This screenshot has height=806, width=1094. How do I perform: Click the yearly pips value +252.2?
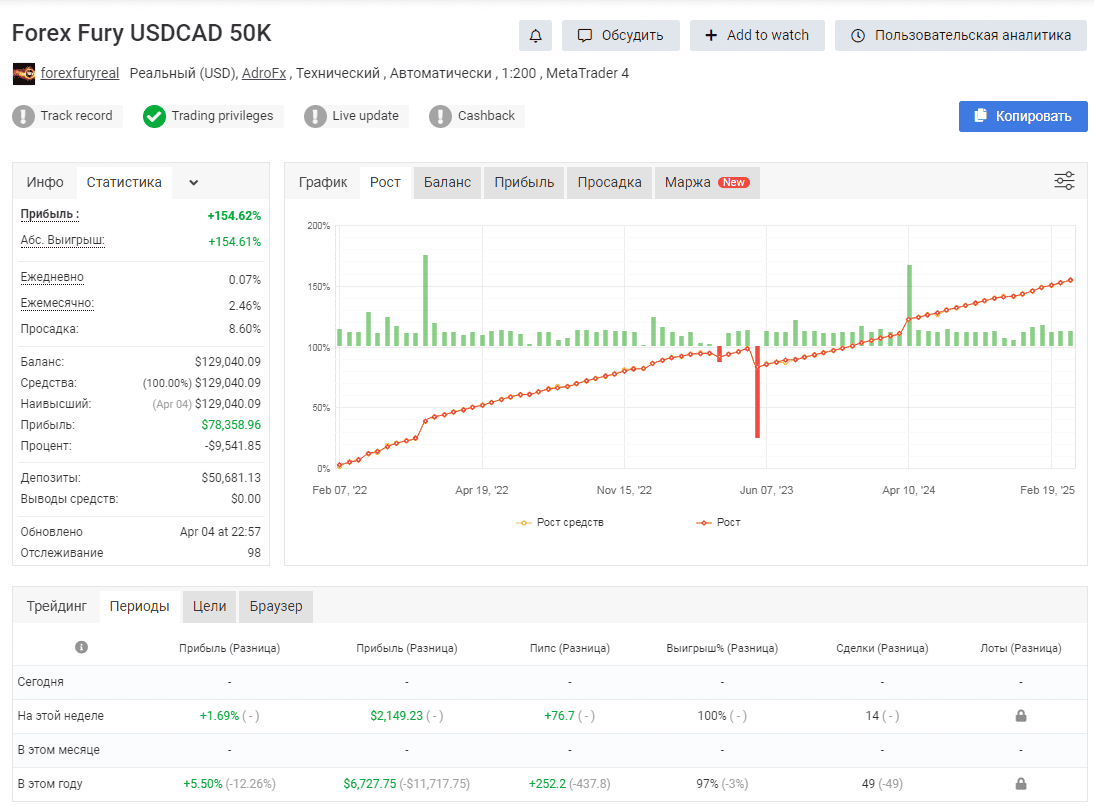547,784
